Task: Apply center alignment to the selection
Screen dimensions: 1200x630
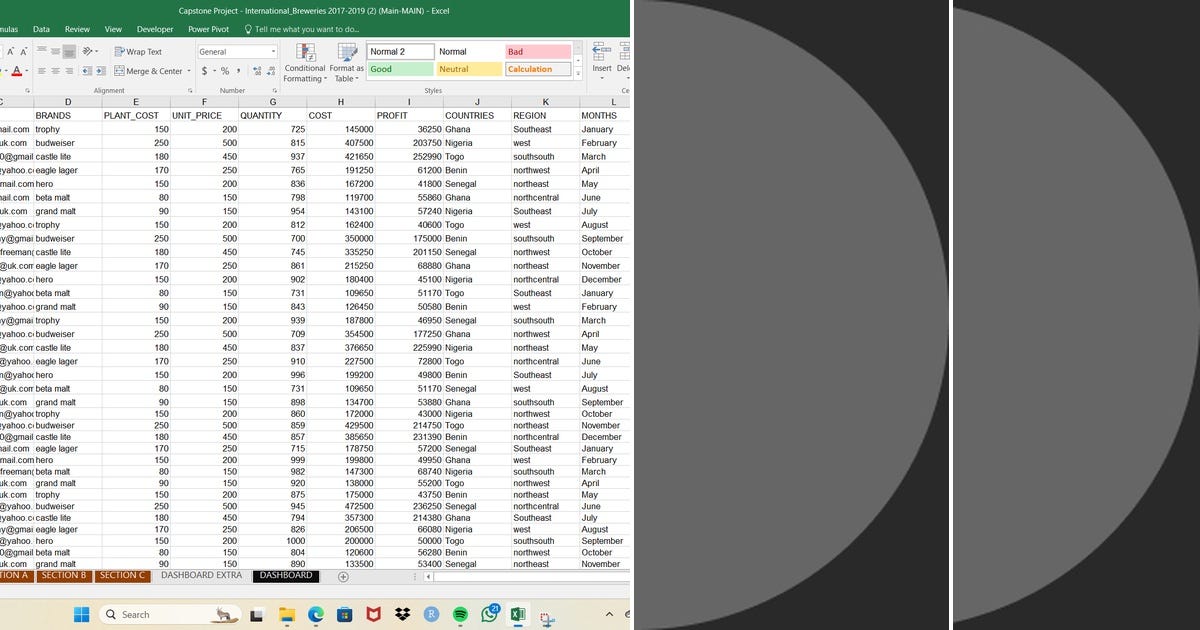Action: (56, 70)
